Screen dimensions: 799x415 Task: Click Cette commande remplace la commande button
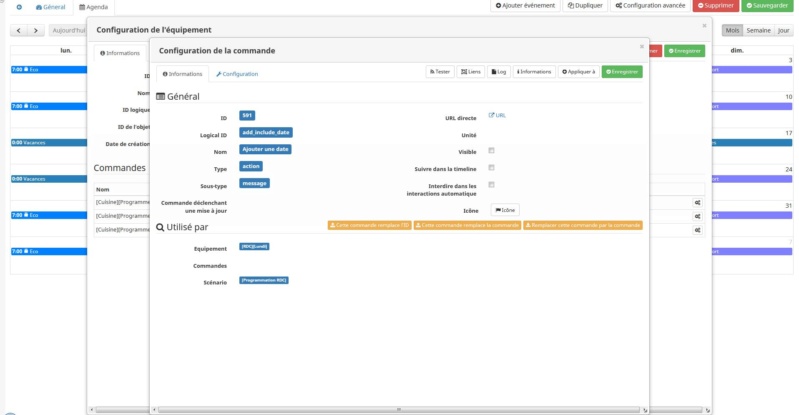[x=467, y=225]
